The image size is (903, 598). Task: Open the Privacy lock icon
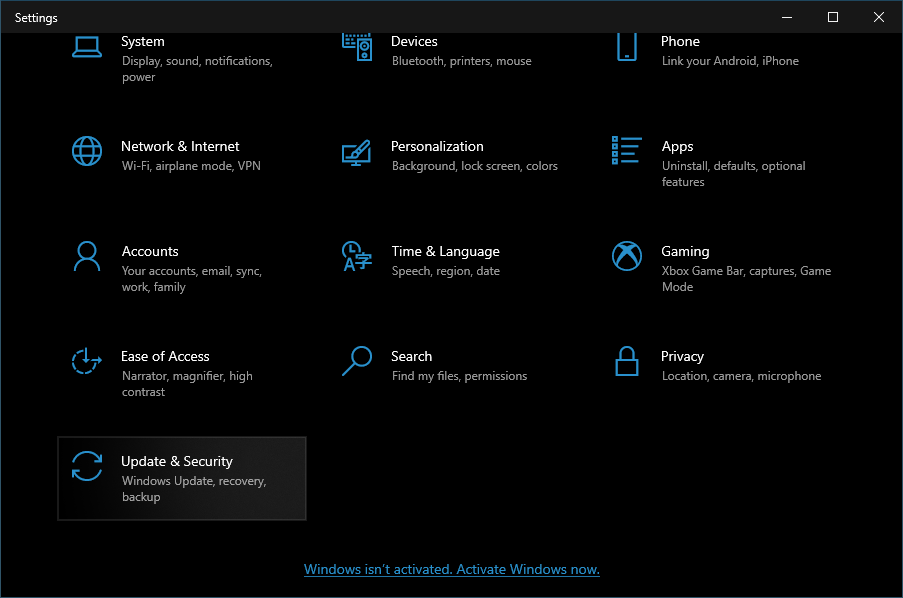click(627, 361)
